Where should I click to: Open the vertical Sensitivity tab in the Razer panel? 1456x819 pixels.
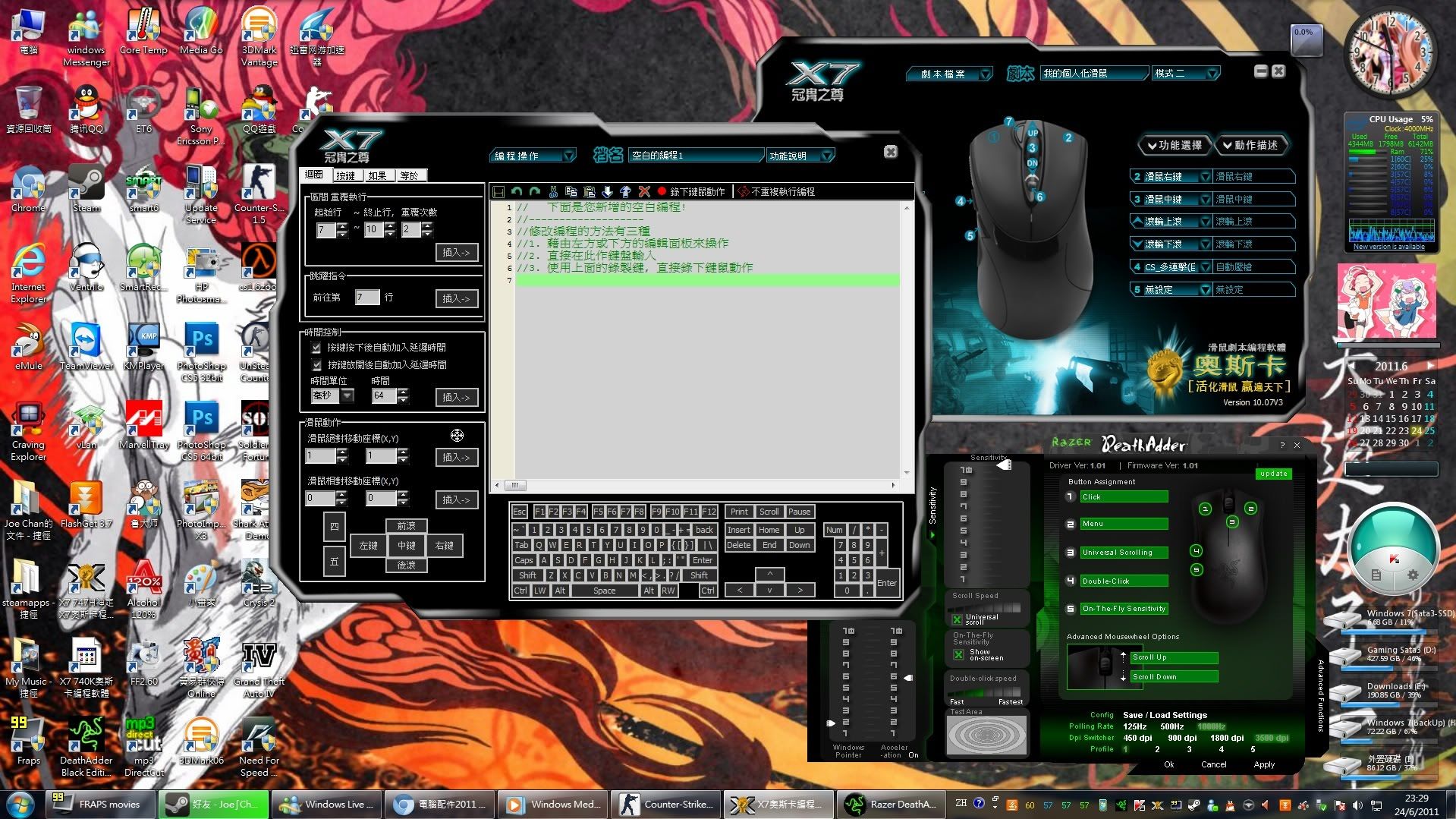point(932,506)
